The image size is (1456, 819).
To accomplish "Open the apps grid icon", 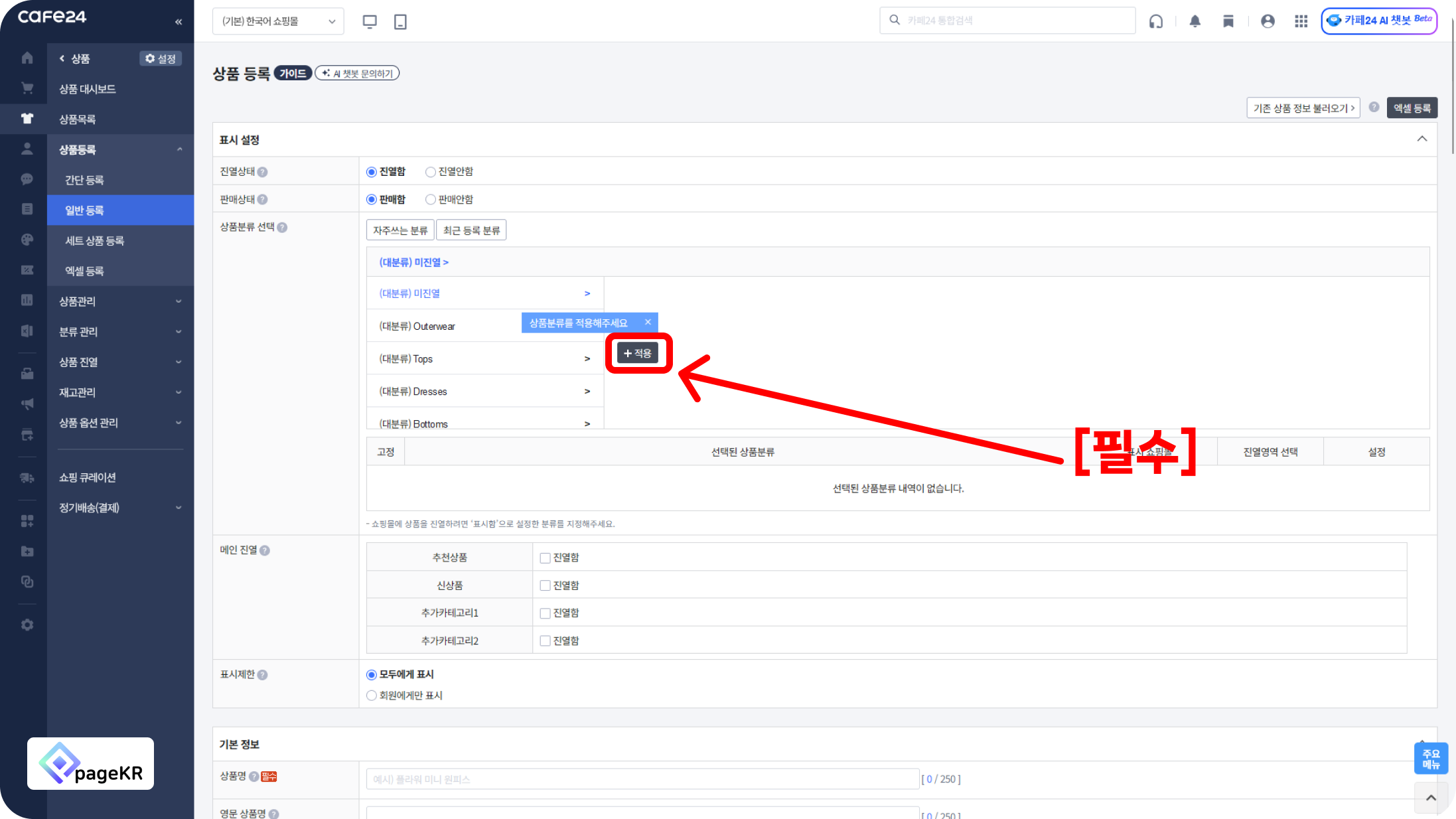I will click(x=1301, y=21).
